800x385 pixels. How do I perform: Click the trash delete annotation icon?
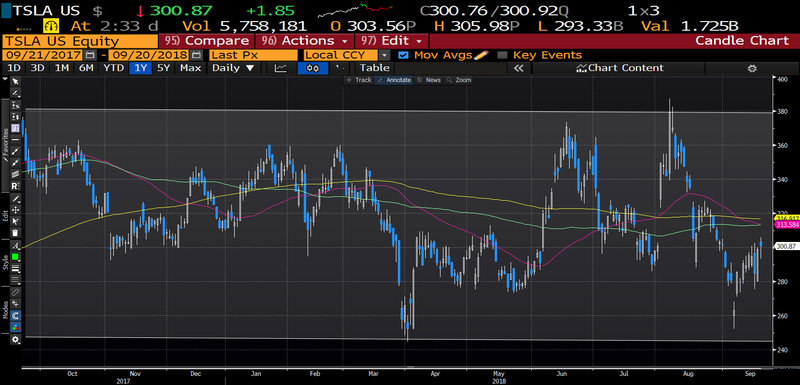[15, 233]
